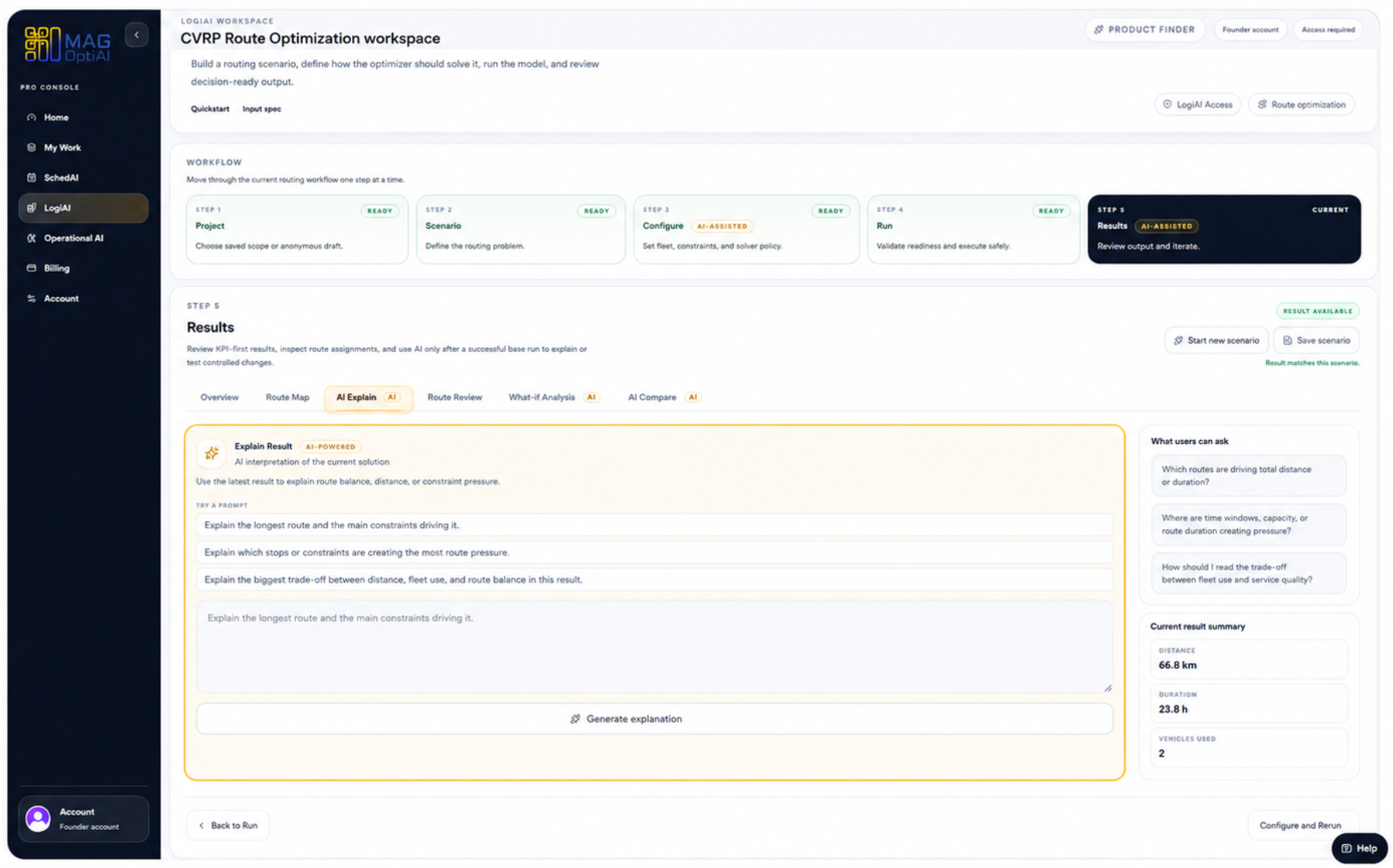Open Operational AI section
This screenshot has width=1393, height=868.
[83, 238]
